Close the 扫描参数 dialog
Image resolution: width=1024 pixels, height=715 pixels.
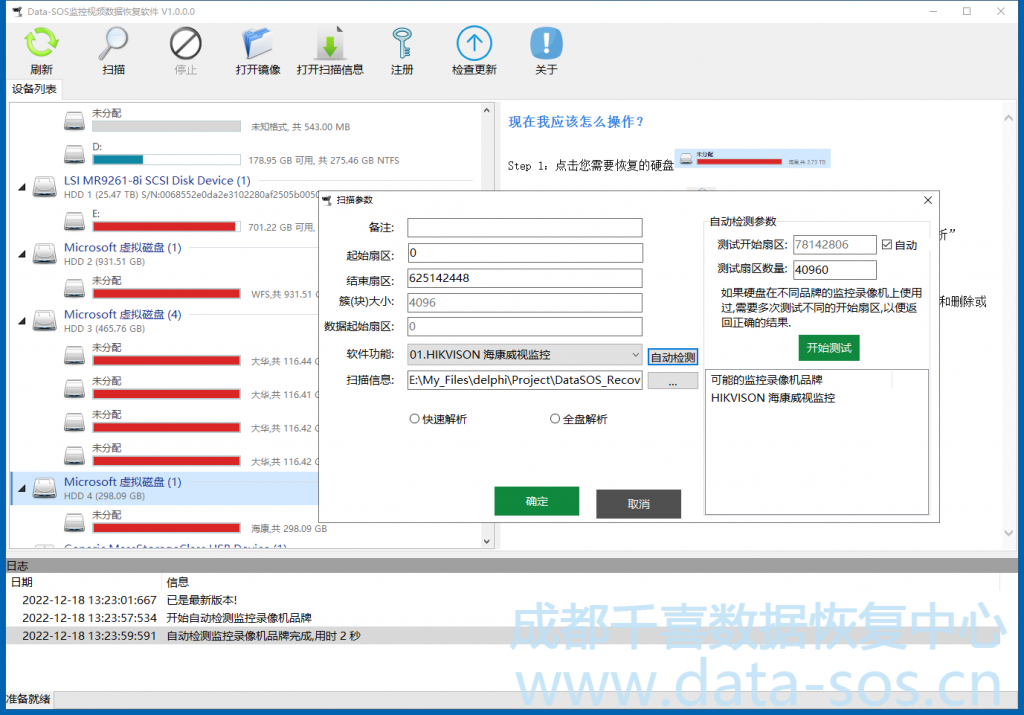(x=926, y=200)
